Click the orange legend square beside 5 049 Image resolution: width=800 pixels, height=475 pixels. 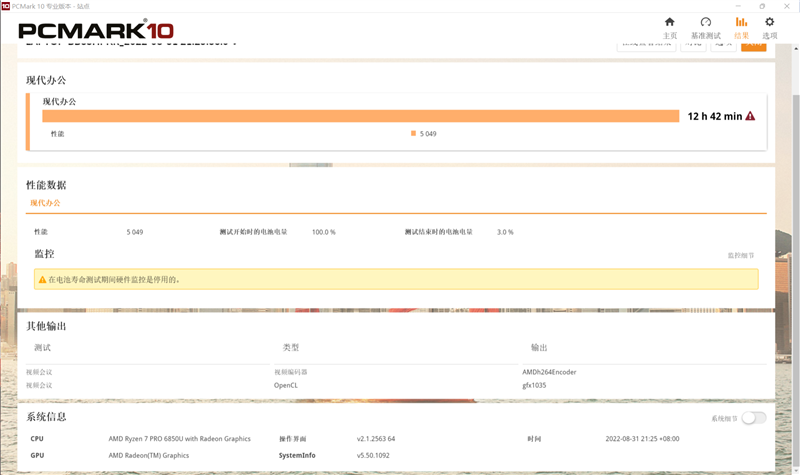click(x=413, y=134)
